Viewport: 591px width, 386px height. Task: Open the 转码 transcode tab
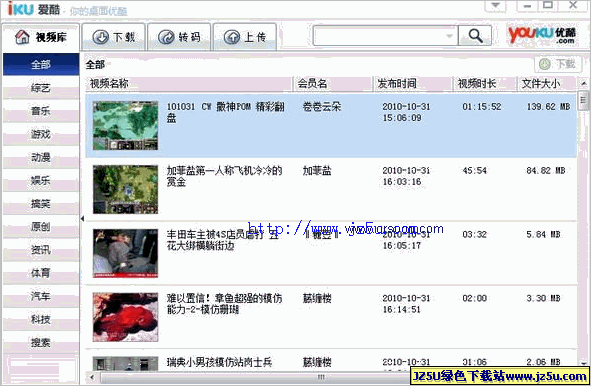pyautogui.click(x=179, y=37)
